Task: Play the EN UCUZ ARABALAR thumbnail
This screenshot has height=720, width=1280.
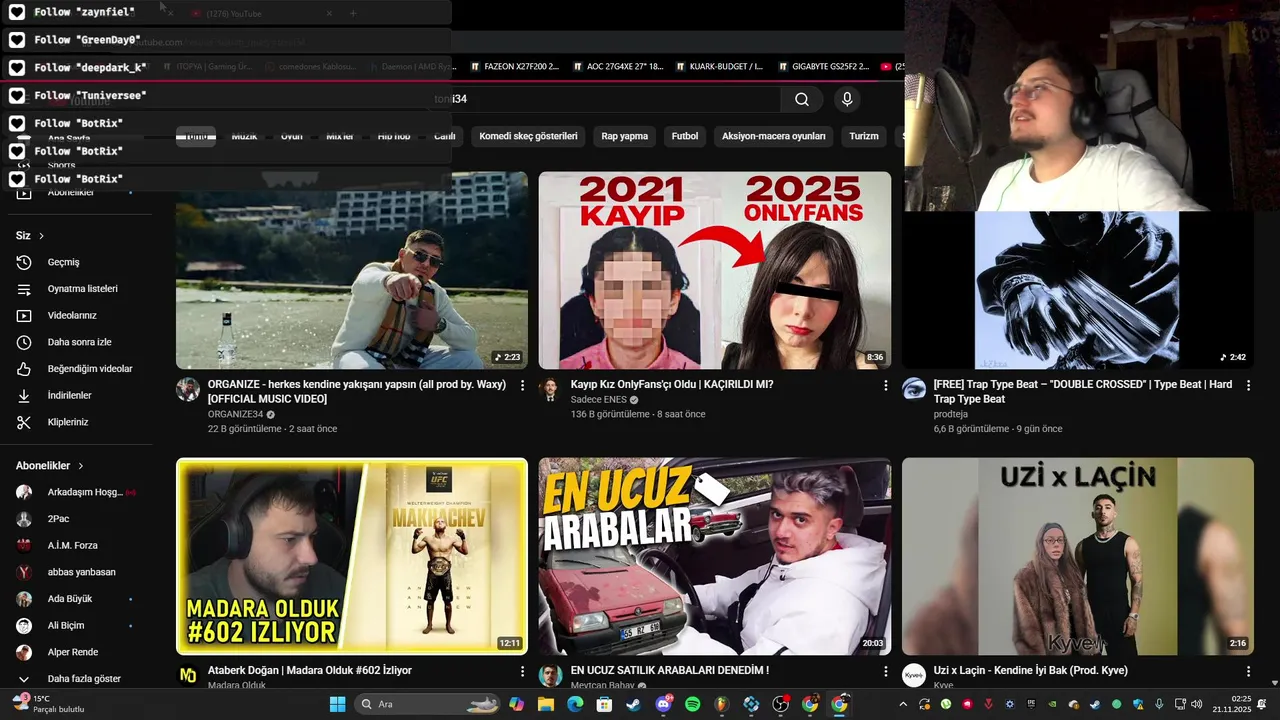Action: pyautogui.click(x=715, y=557)
